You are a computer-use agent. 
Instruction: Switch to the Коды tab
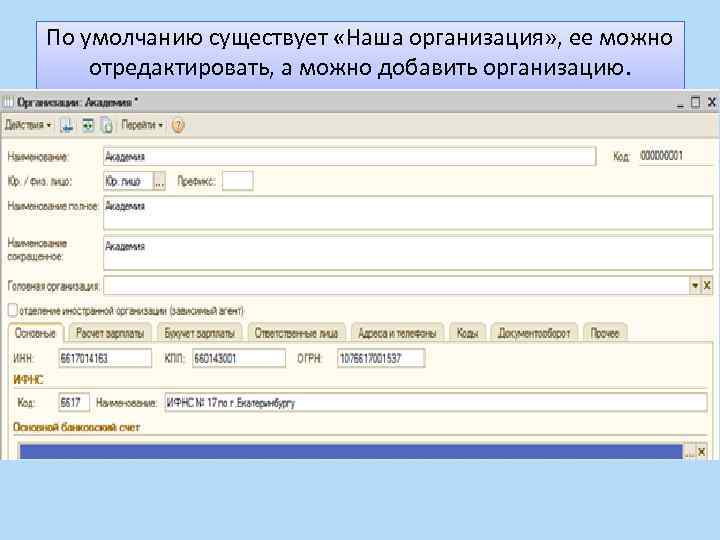[x=467, y=333]
